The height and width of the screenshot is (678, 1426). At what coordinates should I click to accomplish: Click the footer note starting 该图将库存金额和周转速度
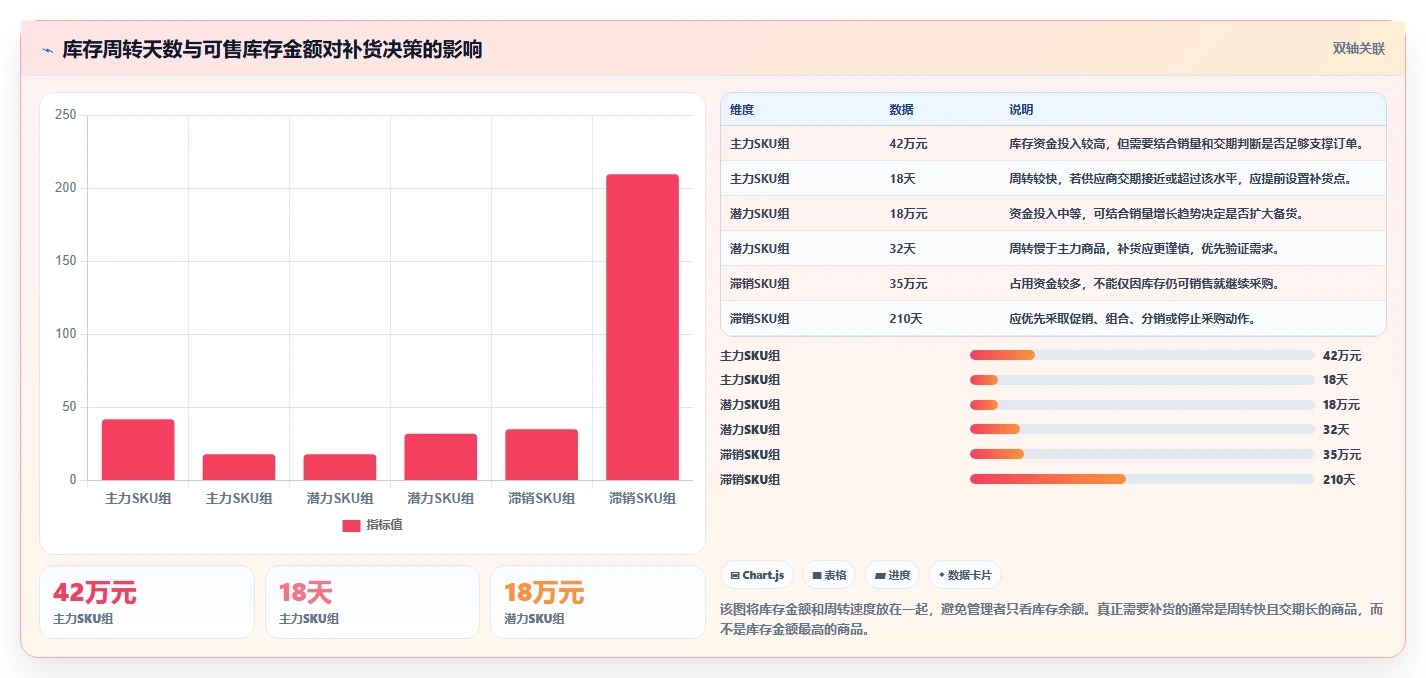[x=1052, y=619]
